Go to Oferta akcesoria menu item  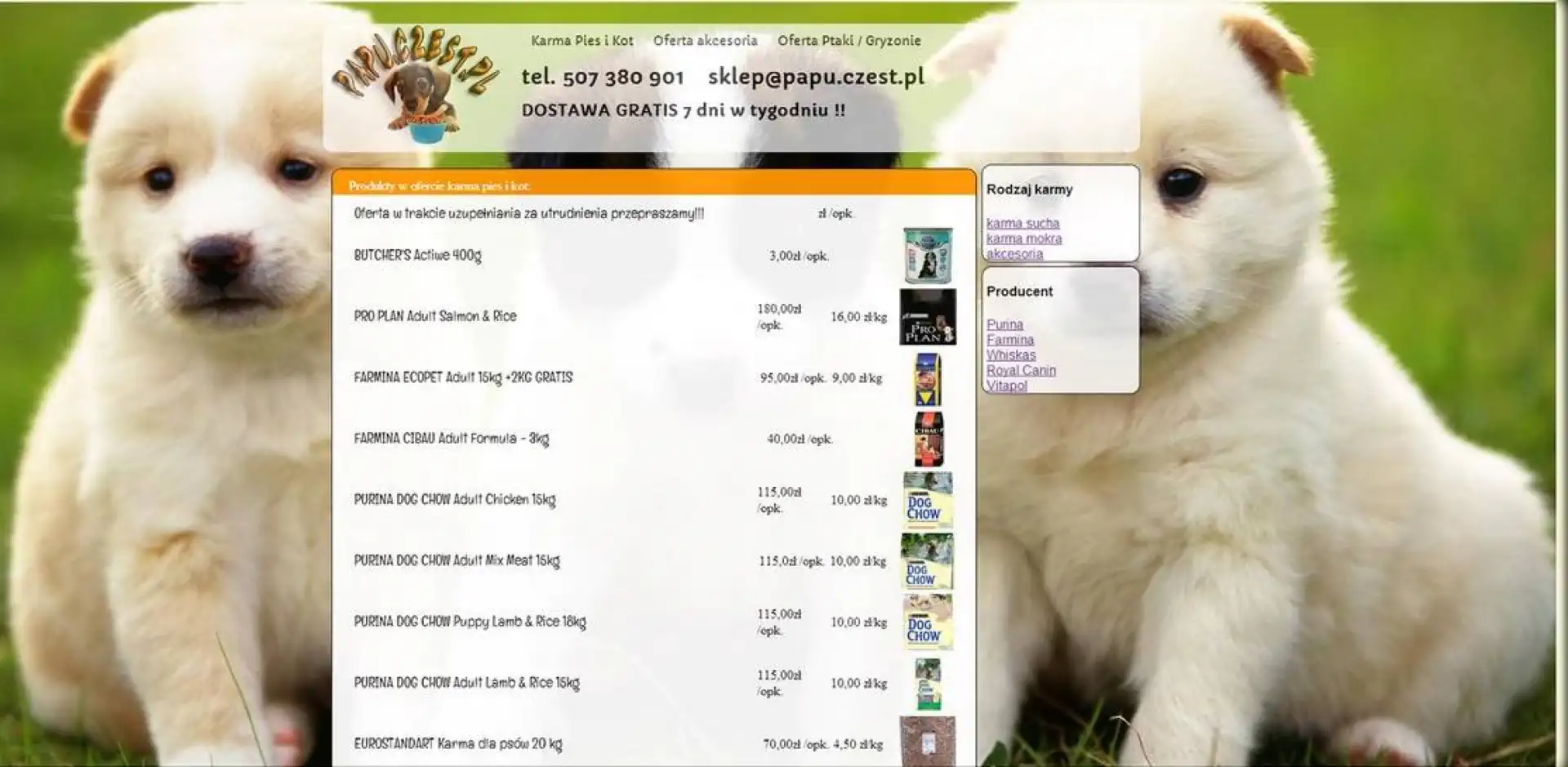pyautogui.click(x=705, y=41)
